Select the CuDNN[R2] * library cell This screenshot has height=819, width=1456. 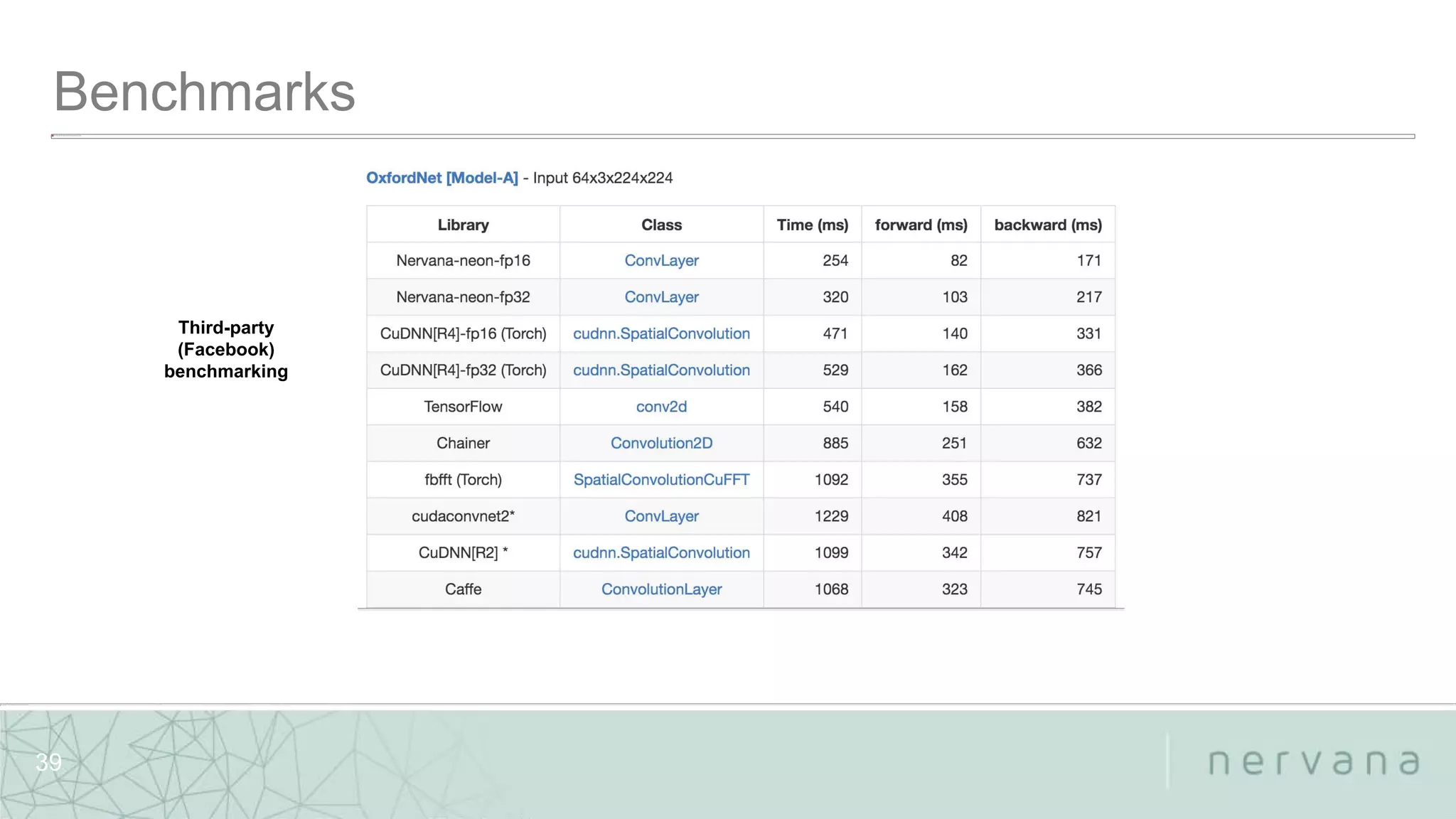click(463, 552)
